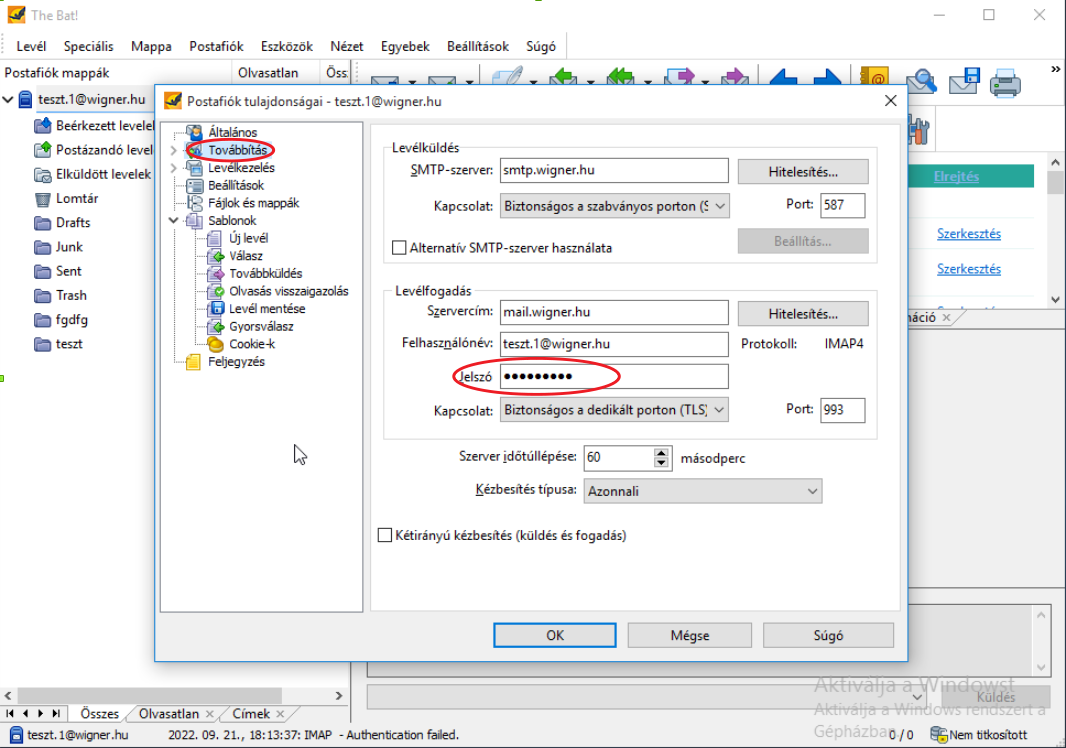
Task: Open the Mappa menu
Action: [x=151, y=46]
